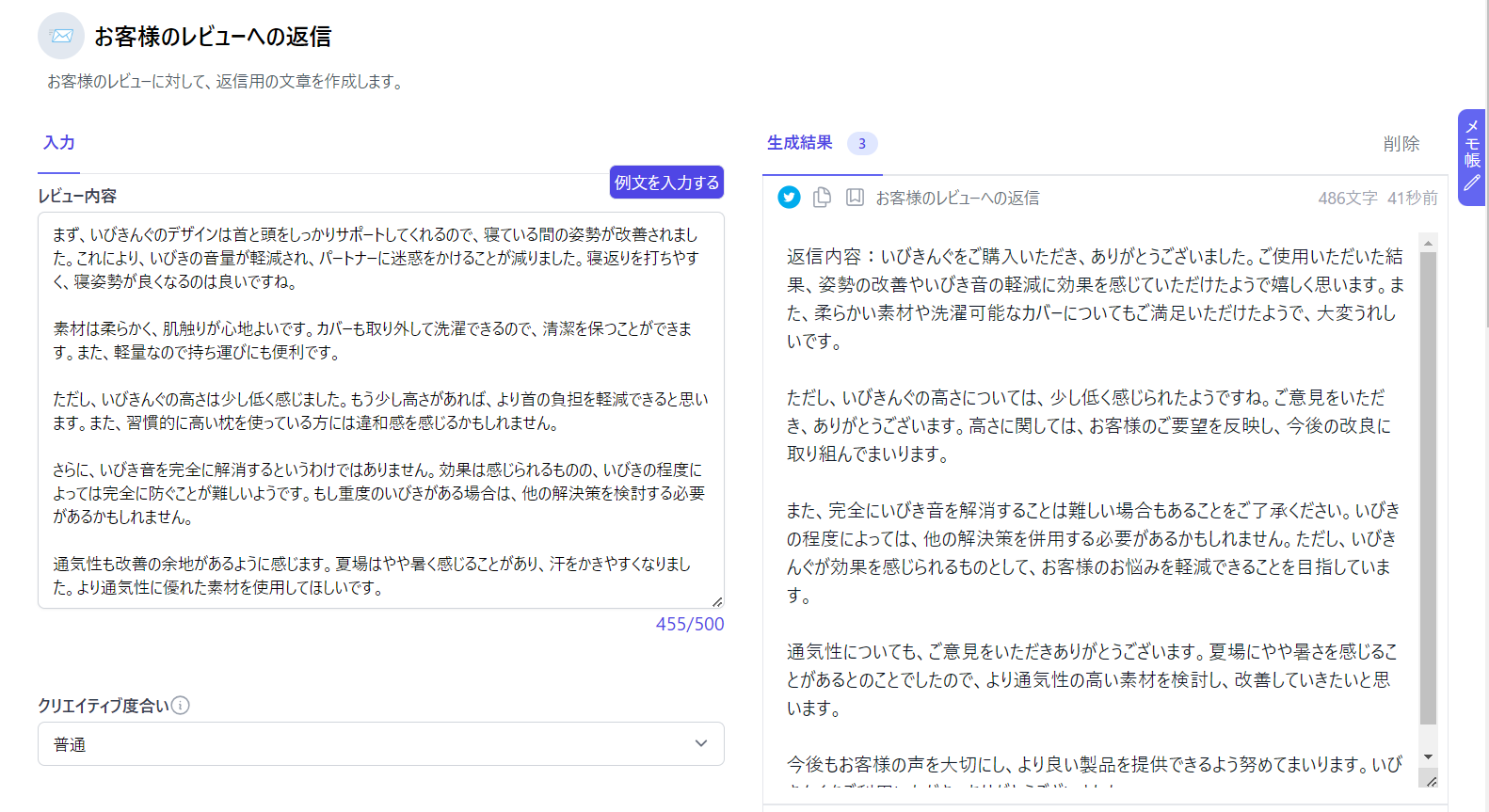Open the 普通 creativity dropdown
1489x812 pixels.
click(x=381, y=743)
